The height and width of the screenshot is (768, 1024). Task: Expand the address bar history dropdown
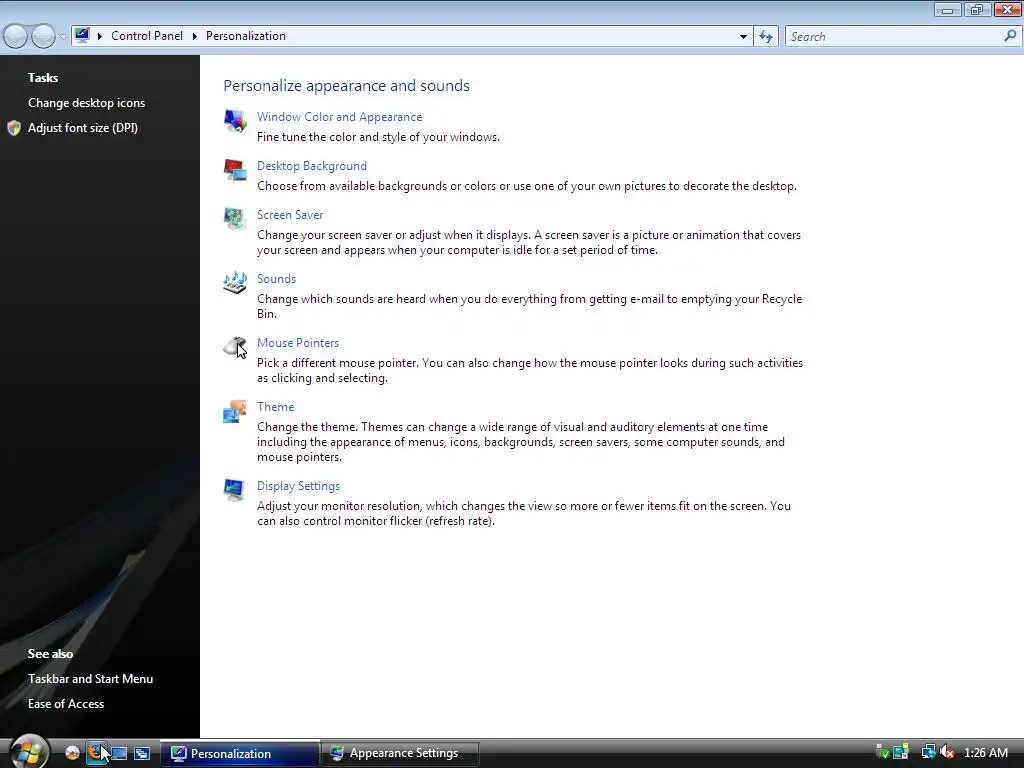[743, 37]
